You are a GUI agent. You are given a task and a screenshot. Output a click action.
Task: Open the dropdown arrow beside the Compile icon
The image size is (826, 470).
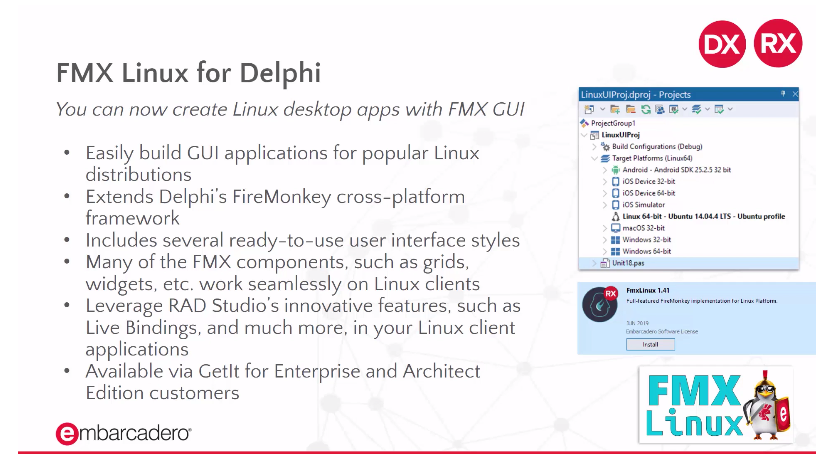pos(684,110)
